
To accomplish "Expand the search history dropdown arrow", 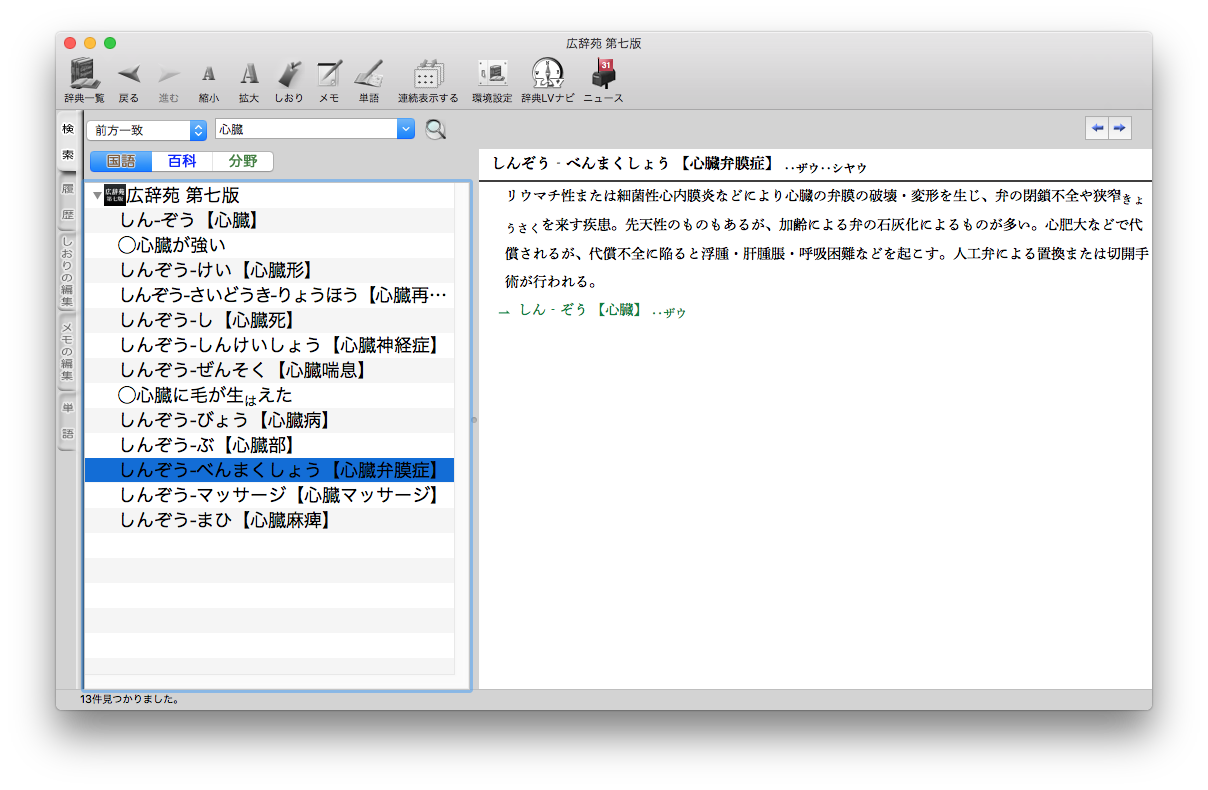I will click(x=405, y=130).
